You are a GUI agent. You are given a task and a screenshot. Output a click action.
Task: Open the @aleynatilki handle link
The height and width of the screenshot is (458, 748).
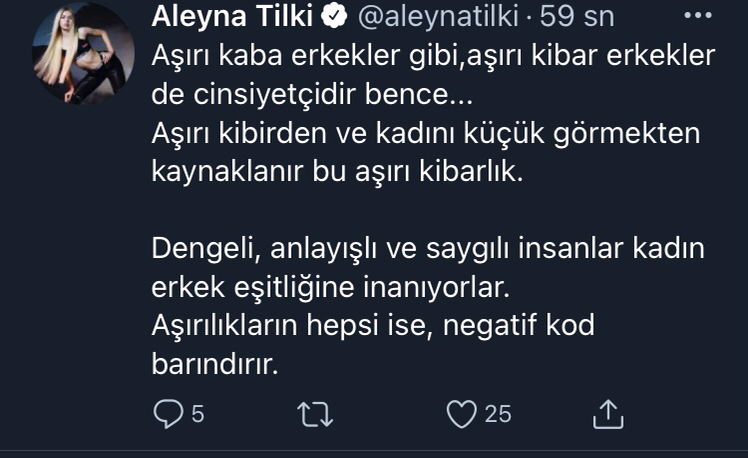pos(438,16)
